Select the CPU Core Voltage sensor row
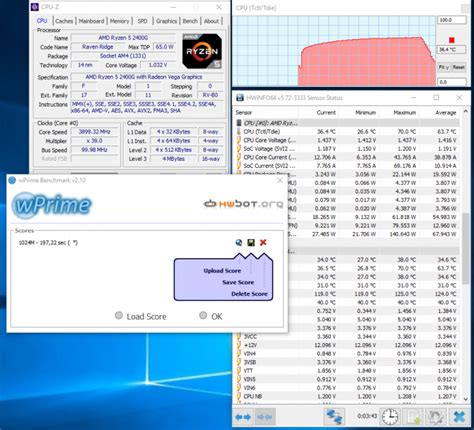Screen dimensions: 474x430 click(347, 140)
